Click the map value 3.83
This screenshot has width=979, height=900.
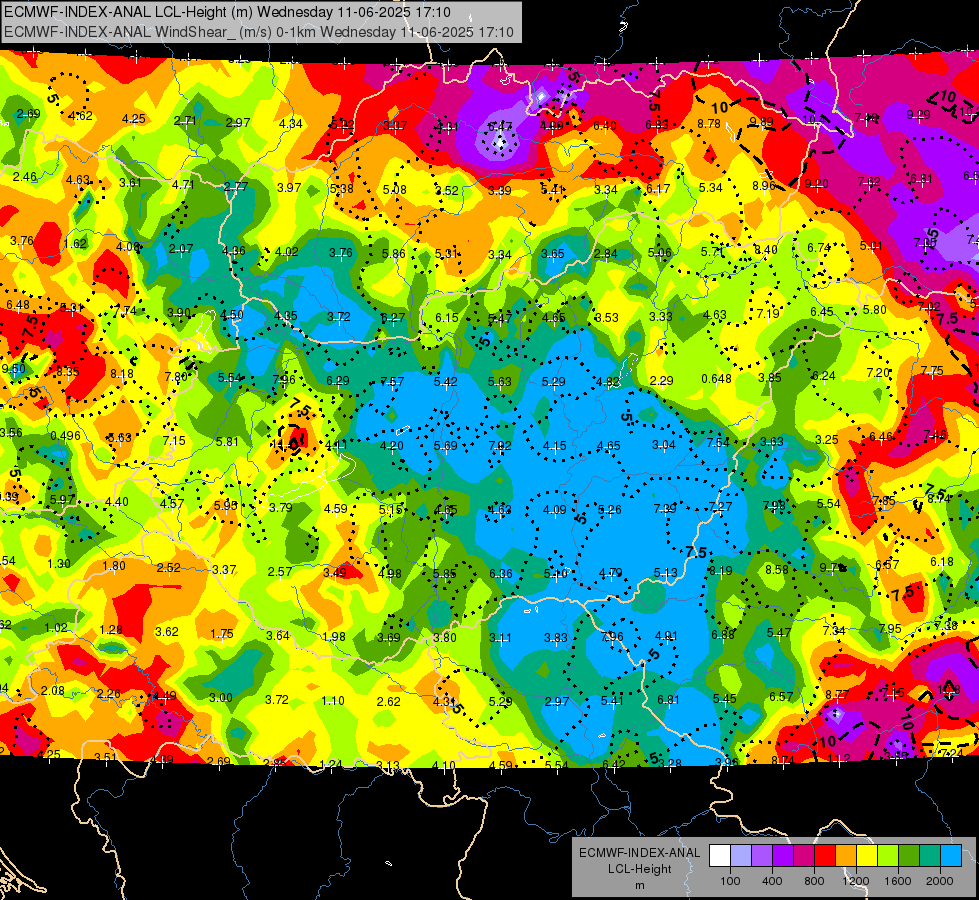[556, 638]
